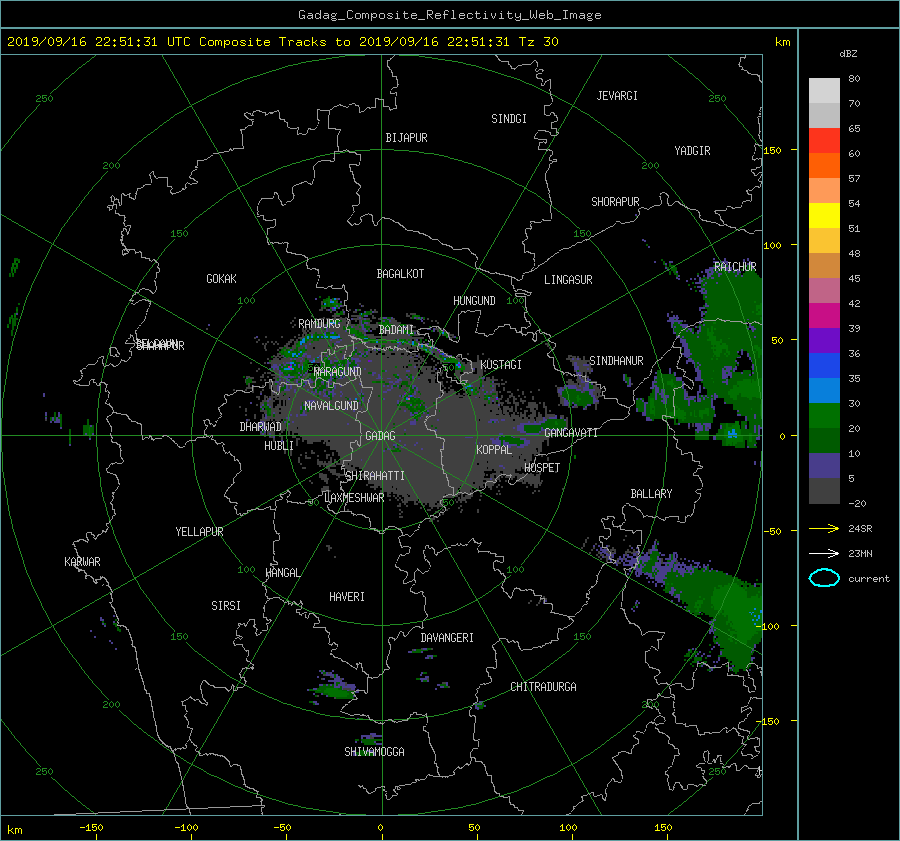The width and height of the screenshot is (900, 841).
Task: Click the SIRSI city label
Action: 226,606
